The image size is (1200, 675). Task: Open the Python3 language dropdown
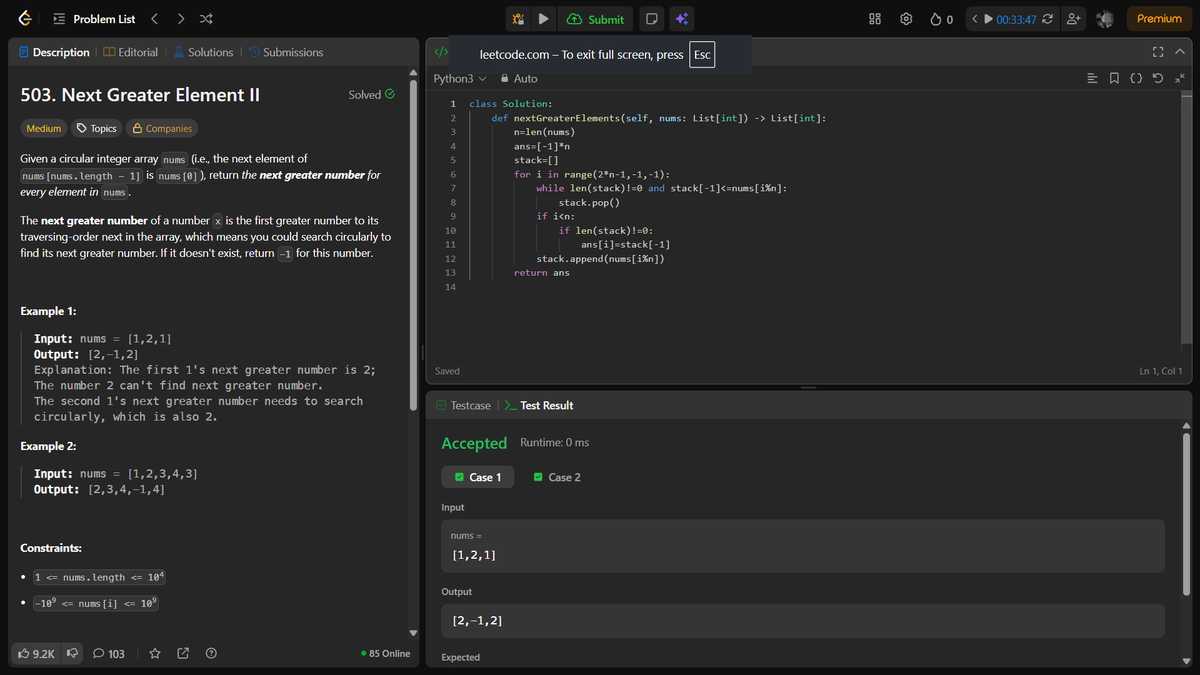(460, 78)
